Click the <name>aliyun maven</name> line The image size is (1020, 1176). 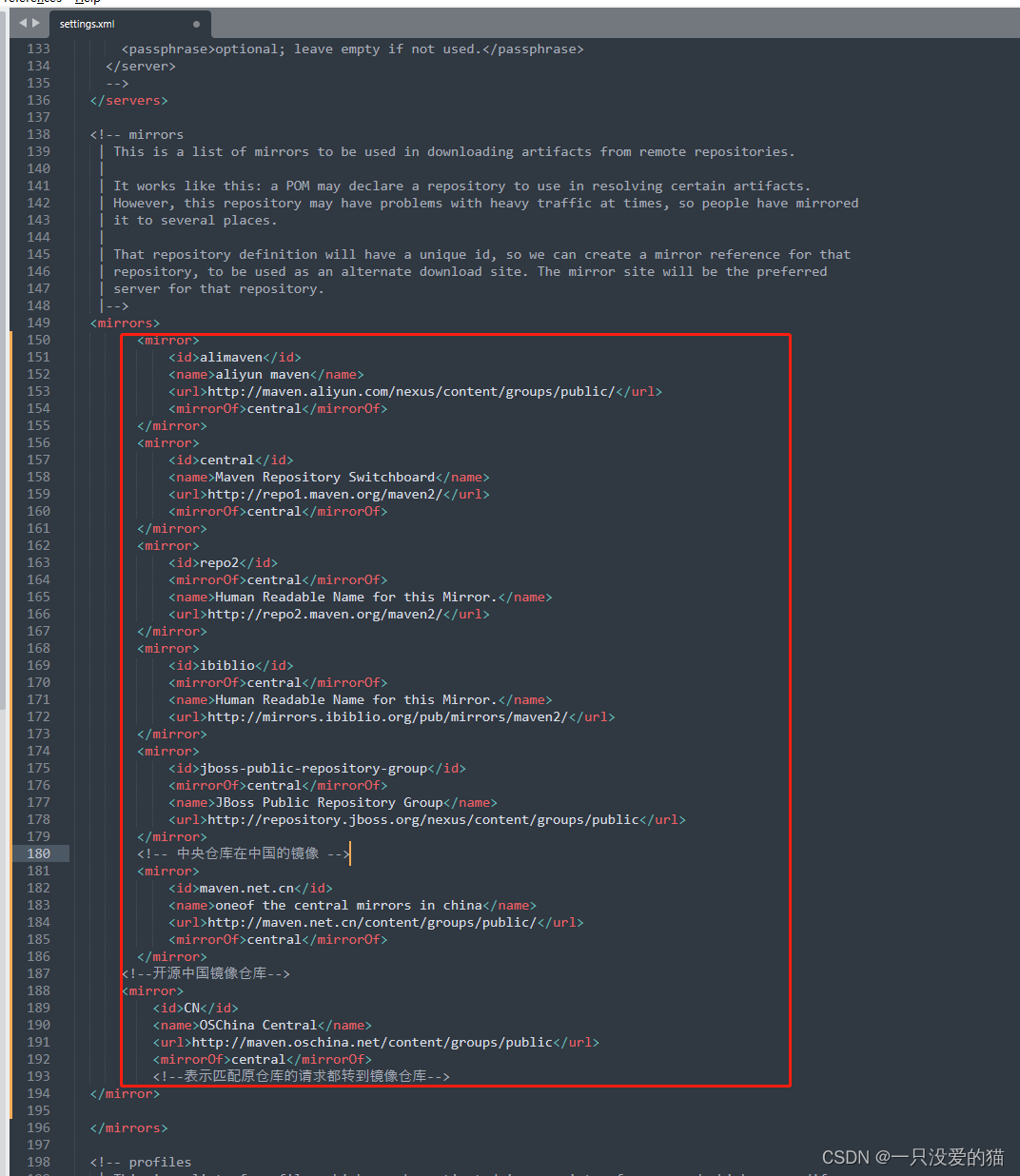[x=266, y=374]
